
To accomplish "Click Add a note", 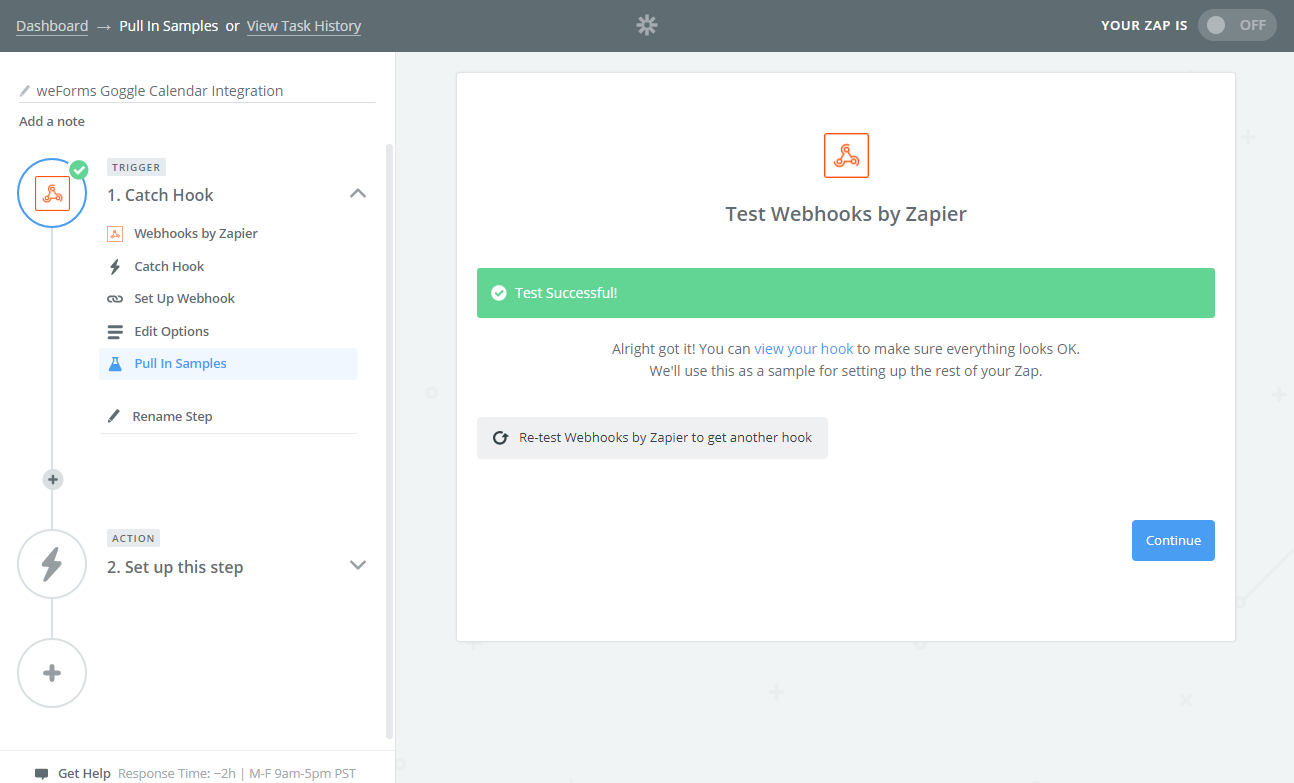I will [x=52, y=122].
